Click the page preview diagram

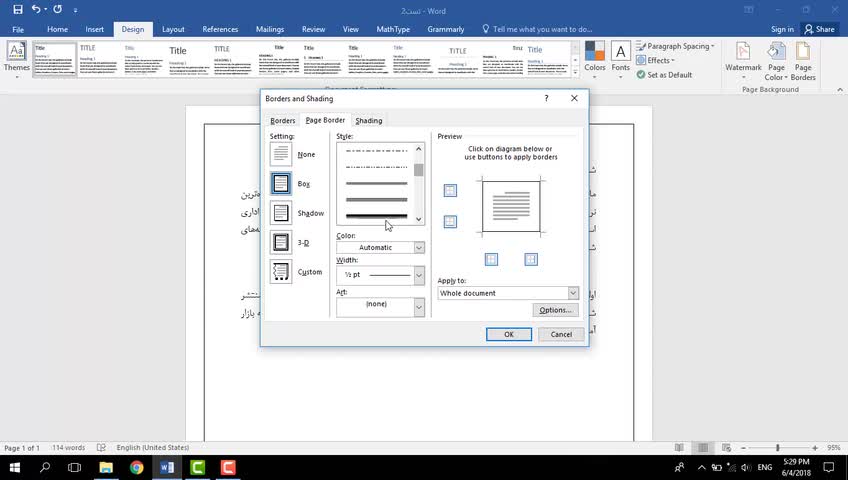click(511, 206)
